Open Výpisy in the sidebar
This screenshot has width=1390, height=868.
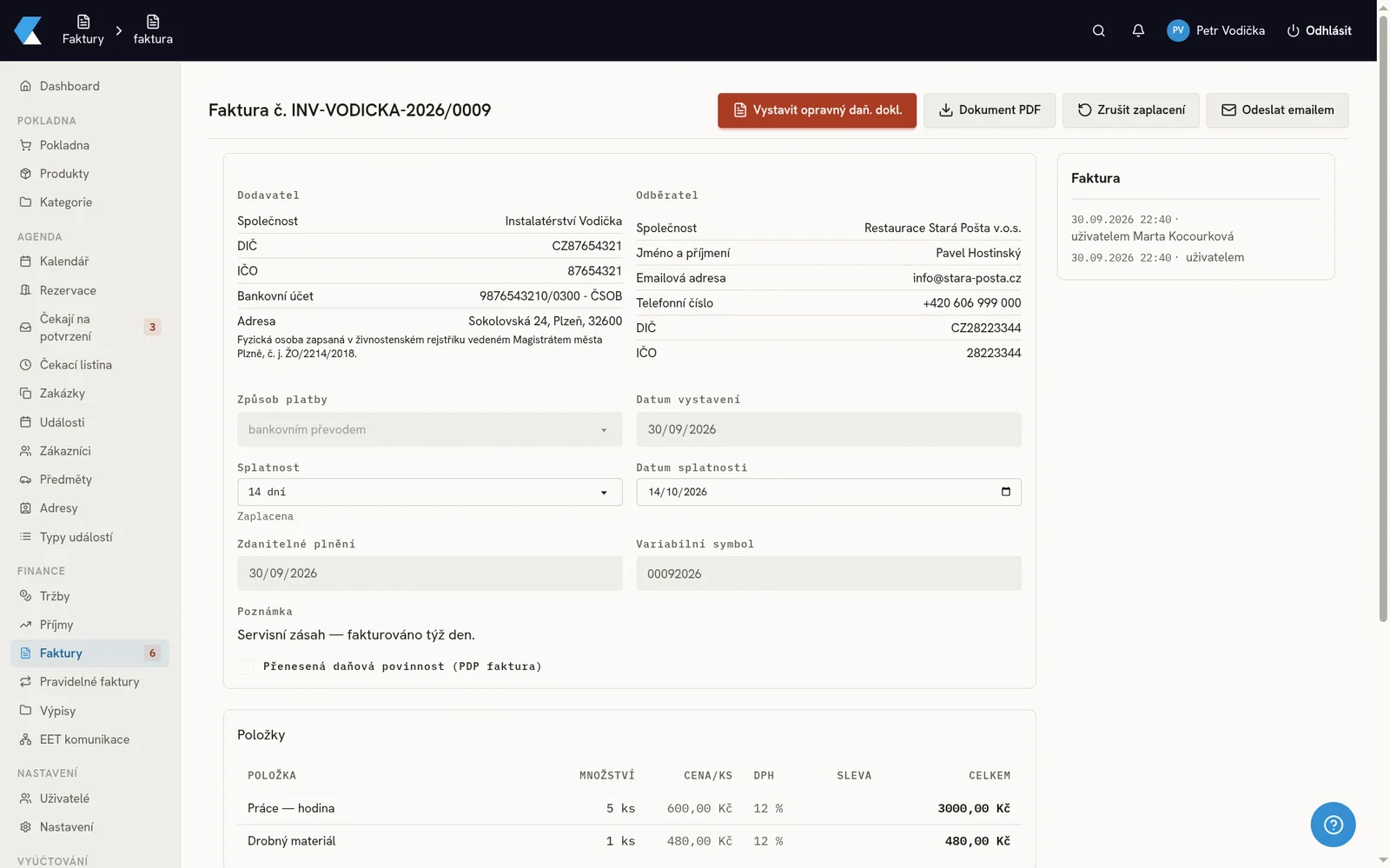[89, 711]
